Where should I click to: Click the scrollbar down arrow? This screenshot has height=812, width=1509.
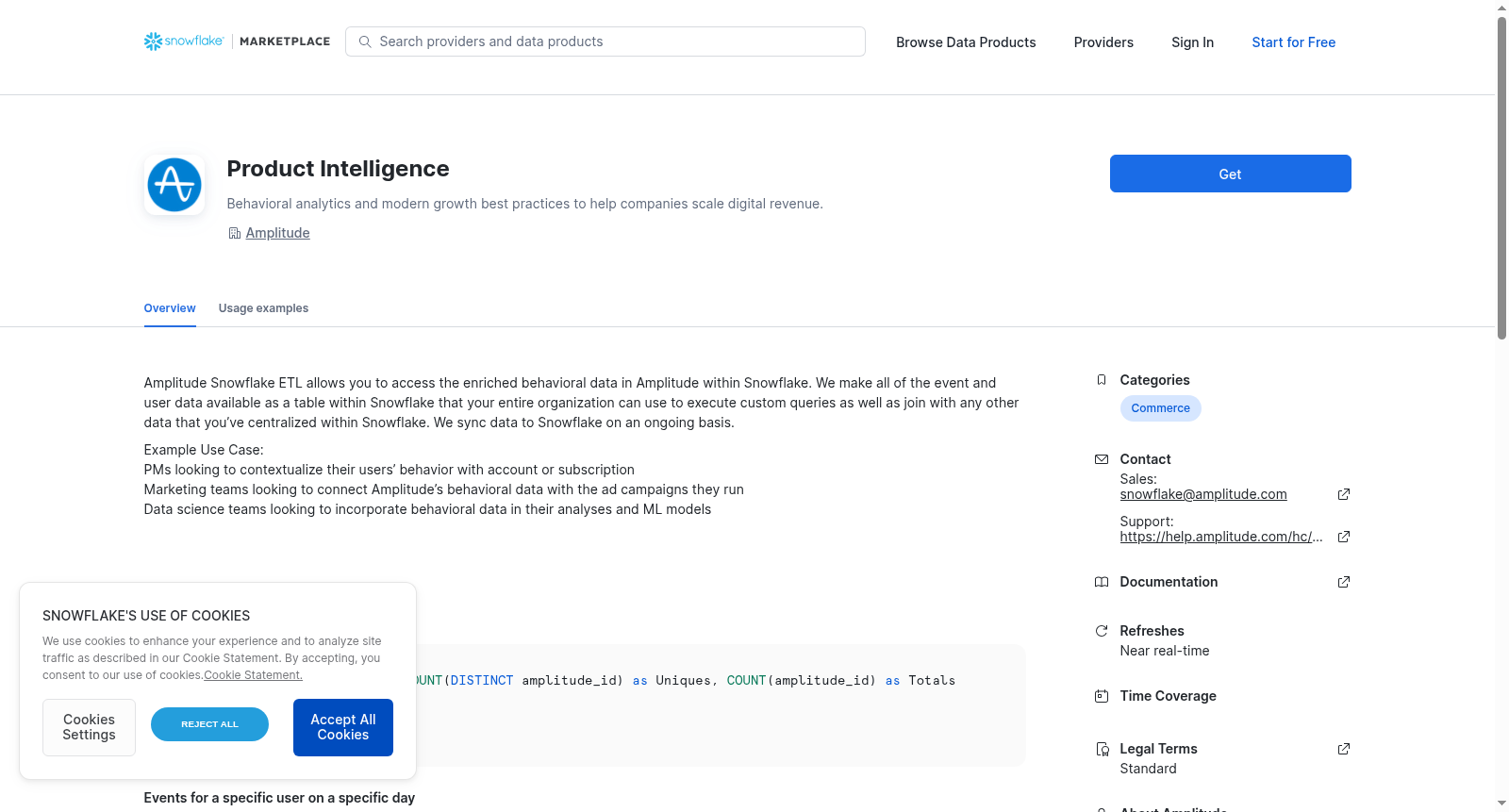[1501, 804]
